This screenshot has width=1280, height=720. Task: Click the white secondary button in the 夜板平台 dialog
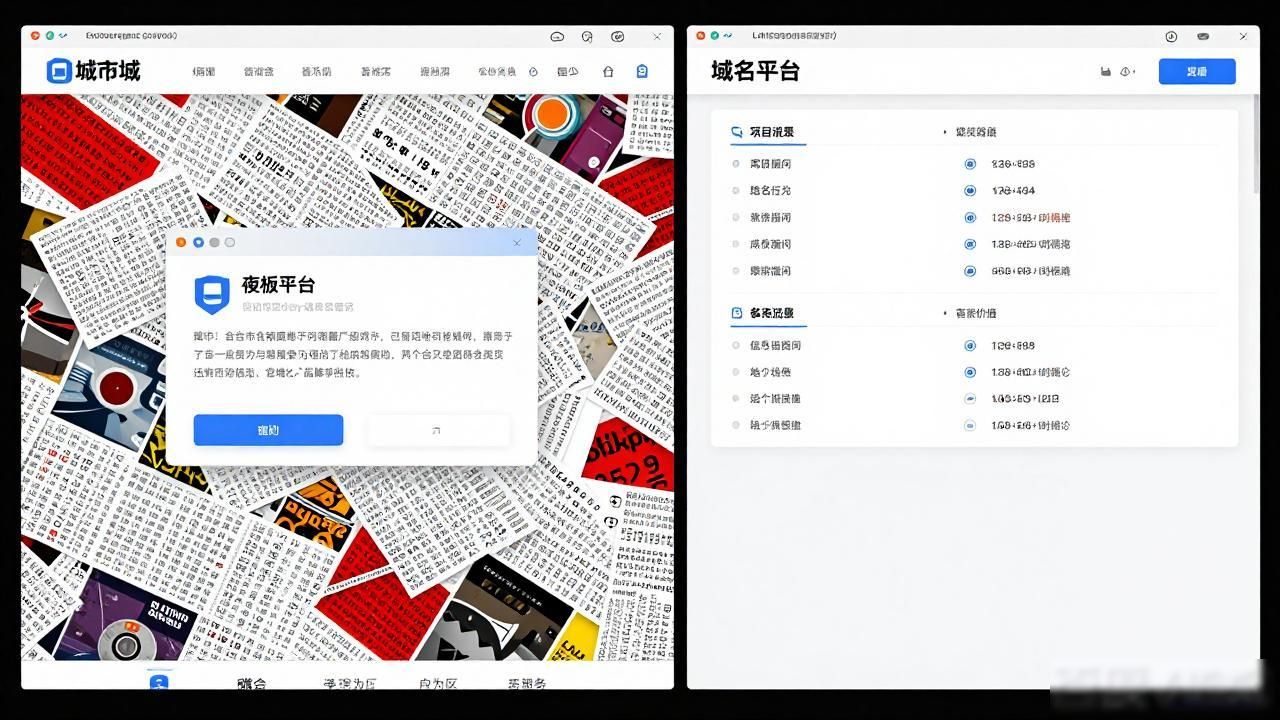[439, 430]
